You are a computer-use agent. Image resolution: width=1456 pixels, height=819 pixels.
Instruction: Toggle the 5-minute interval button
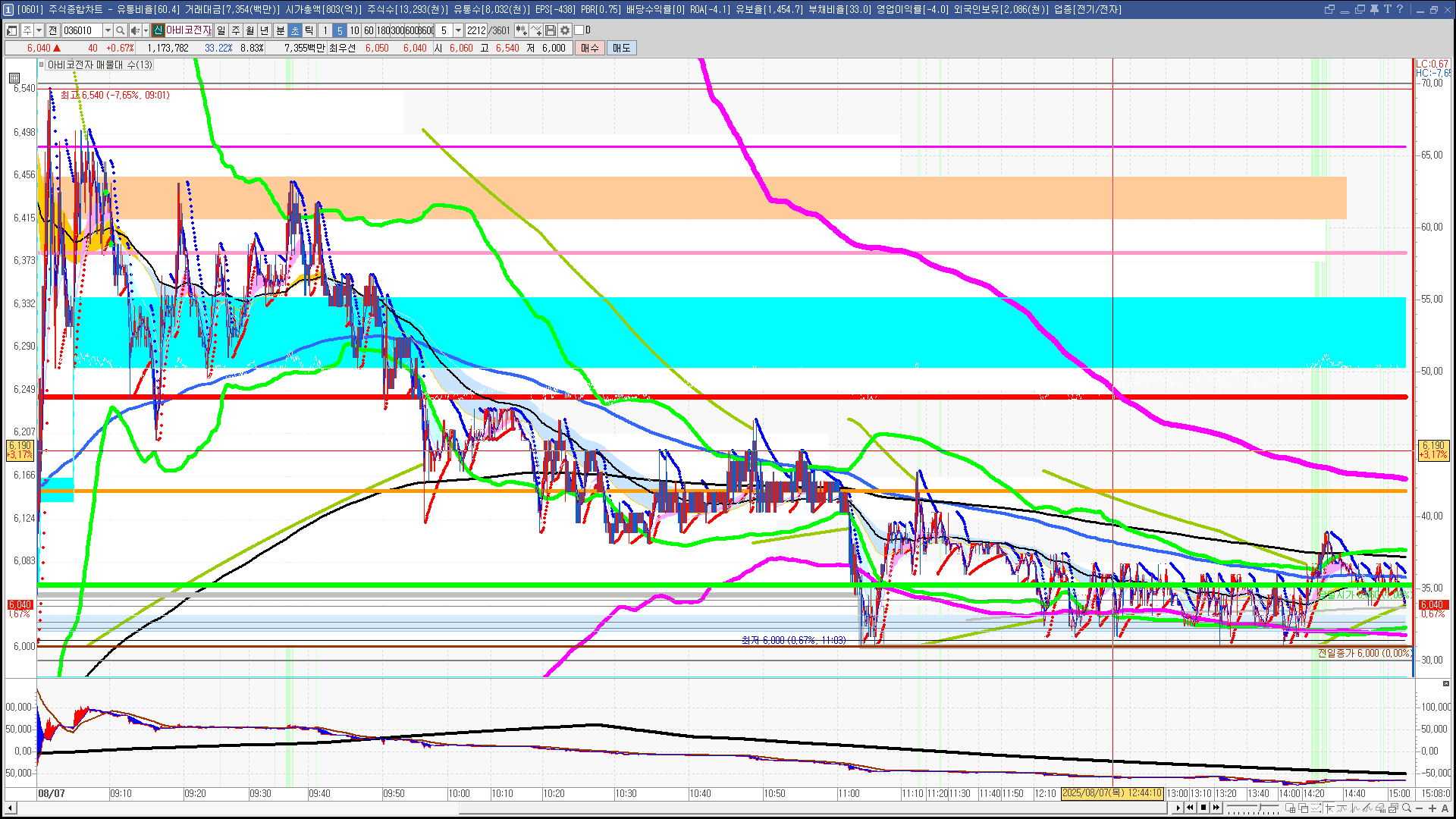[x=340, y=30]
